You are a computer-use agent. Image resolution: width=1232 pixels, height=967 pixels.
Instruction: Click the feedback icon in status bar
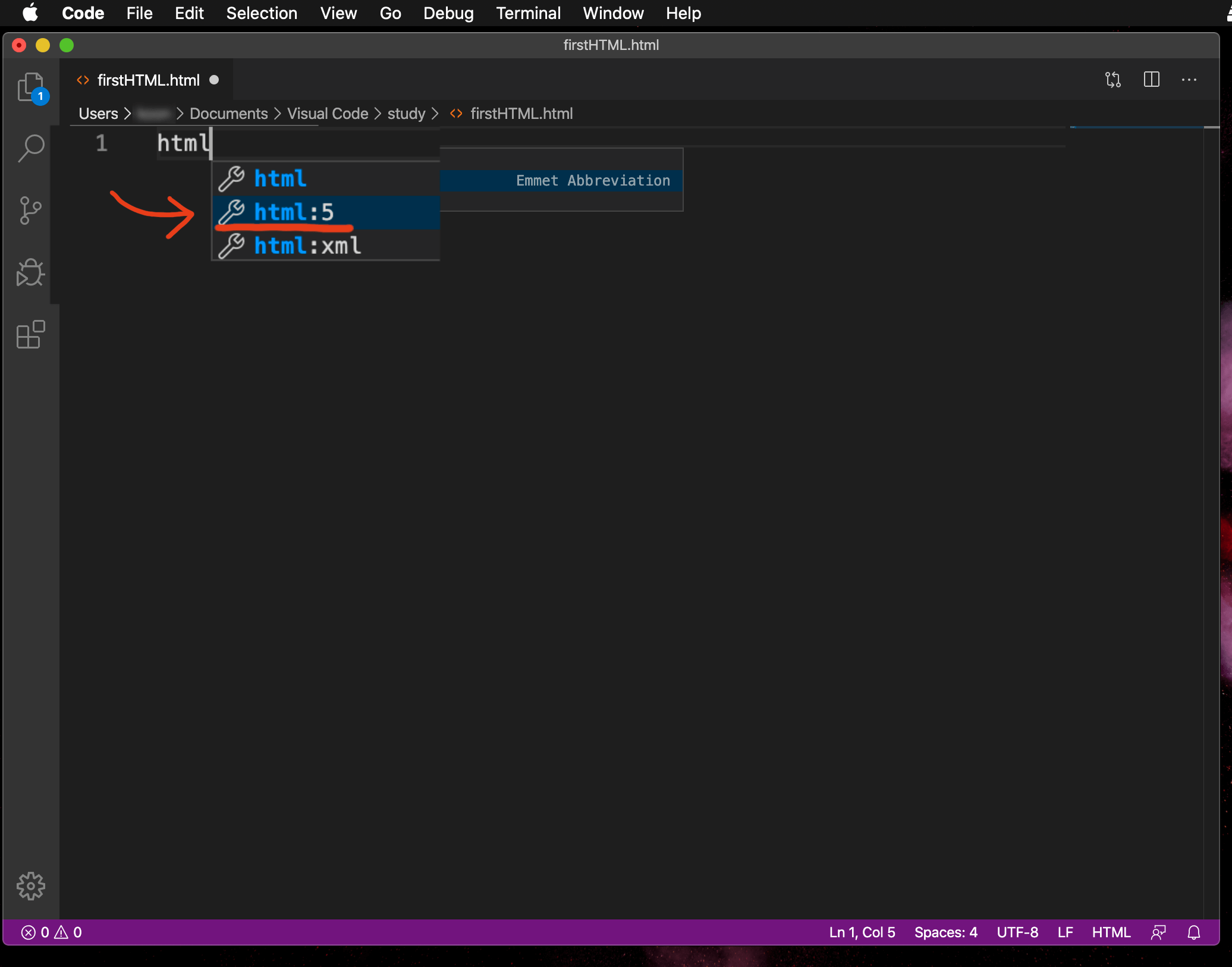click(x=1158, y=933)
